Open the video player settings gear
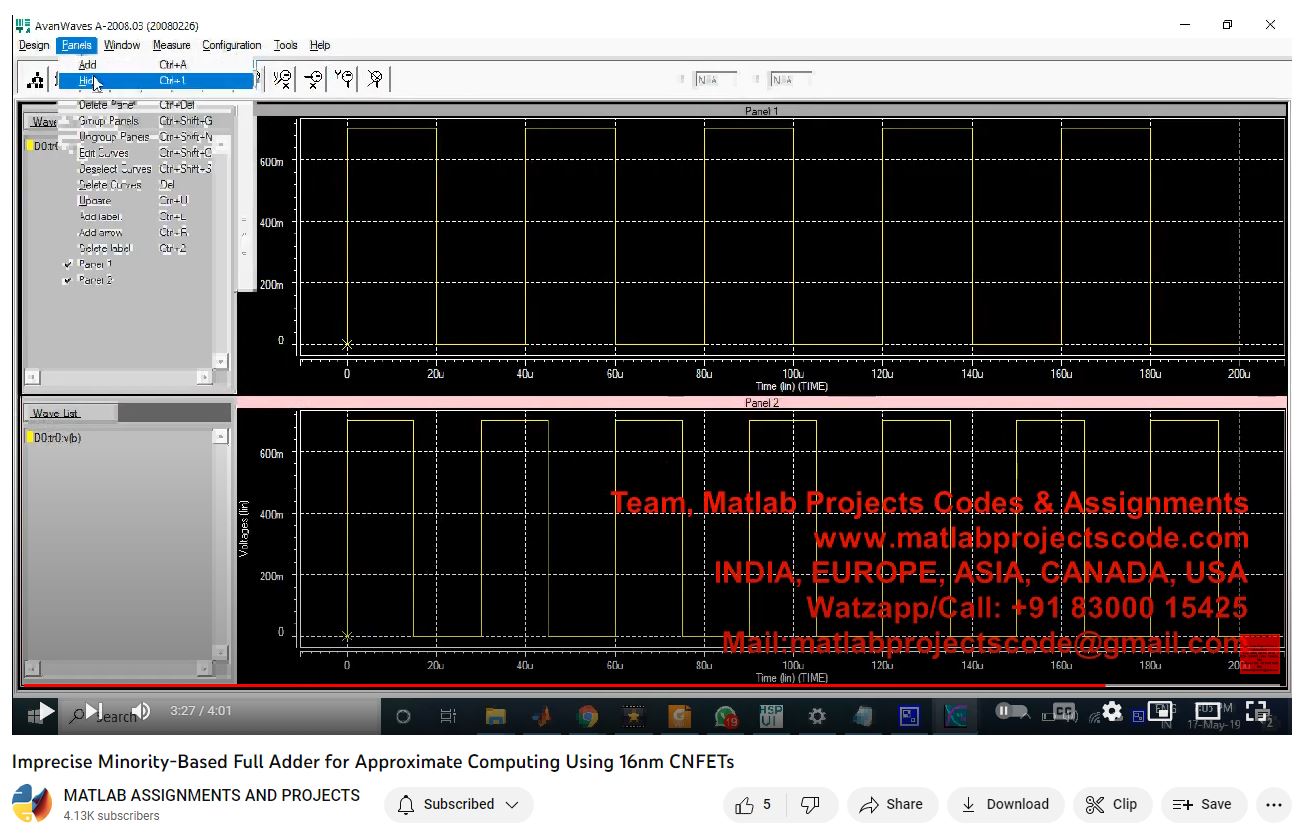The height and width of the screenshot is (836, 1304). point(1112,712)
